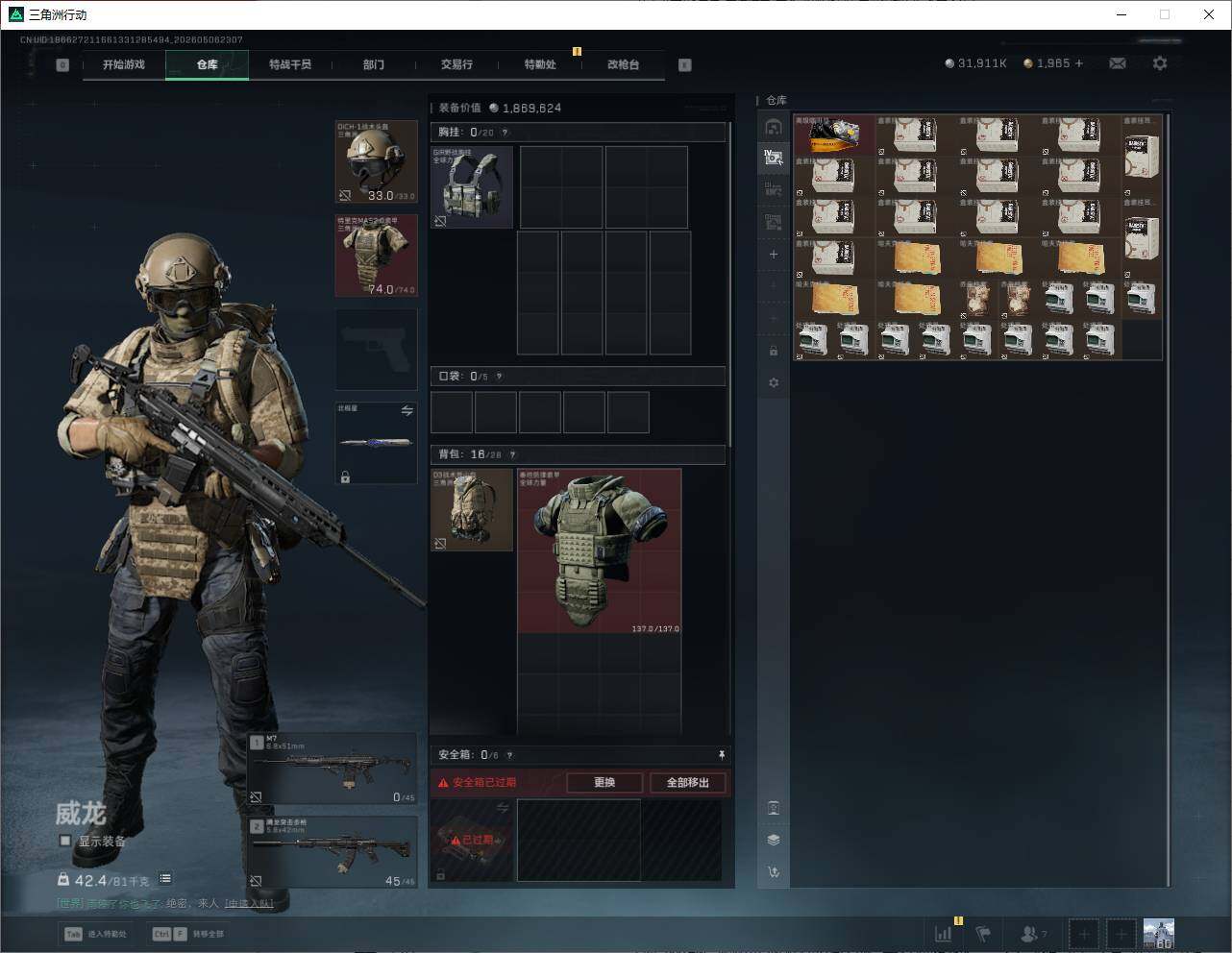The height and width of the screenshot is (953, 1232).
Task: Select the heavy armor item showing 137.0
Action: tap(600, 551)
